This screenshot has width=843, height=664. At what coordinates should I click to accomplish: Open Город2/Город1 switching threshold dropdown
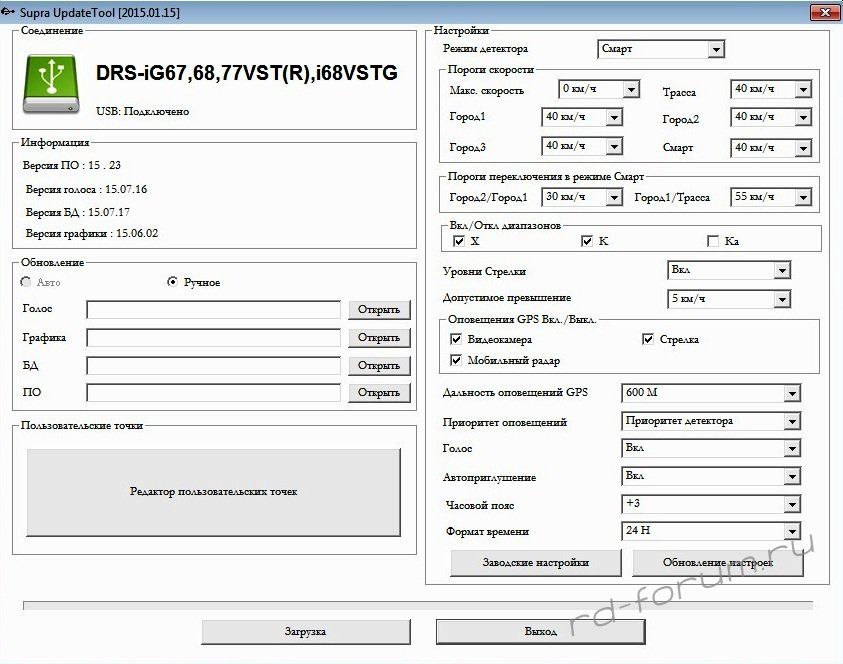tap(582, 197)
